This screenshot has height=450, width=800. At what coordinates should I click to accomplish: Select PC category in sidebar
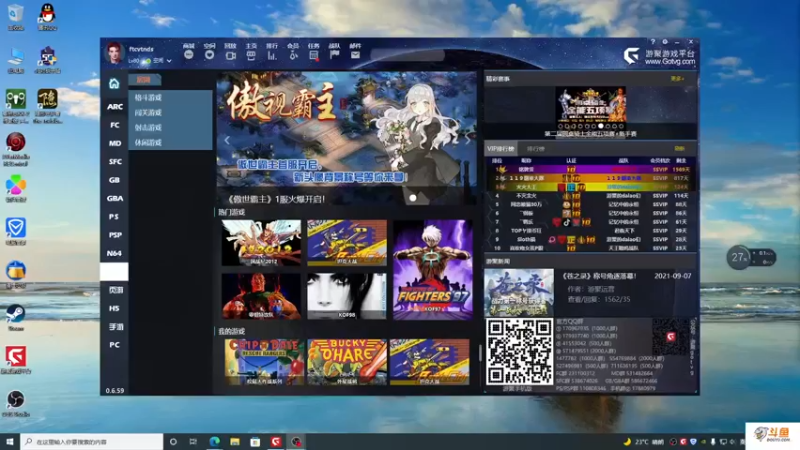tap(115, 345)
